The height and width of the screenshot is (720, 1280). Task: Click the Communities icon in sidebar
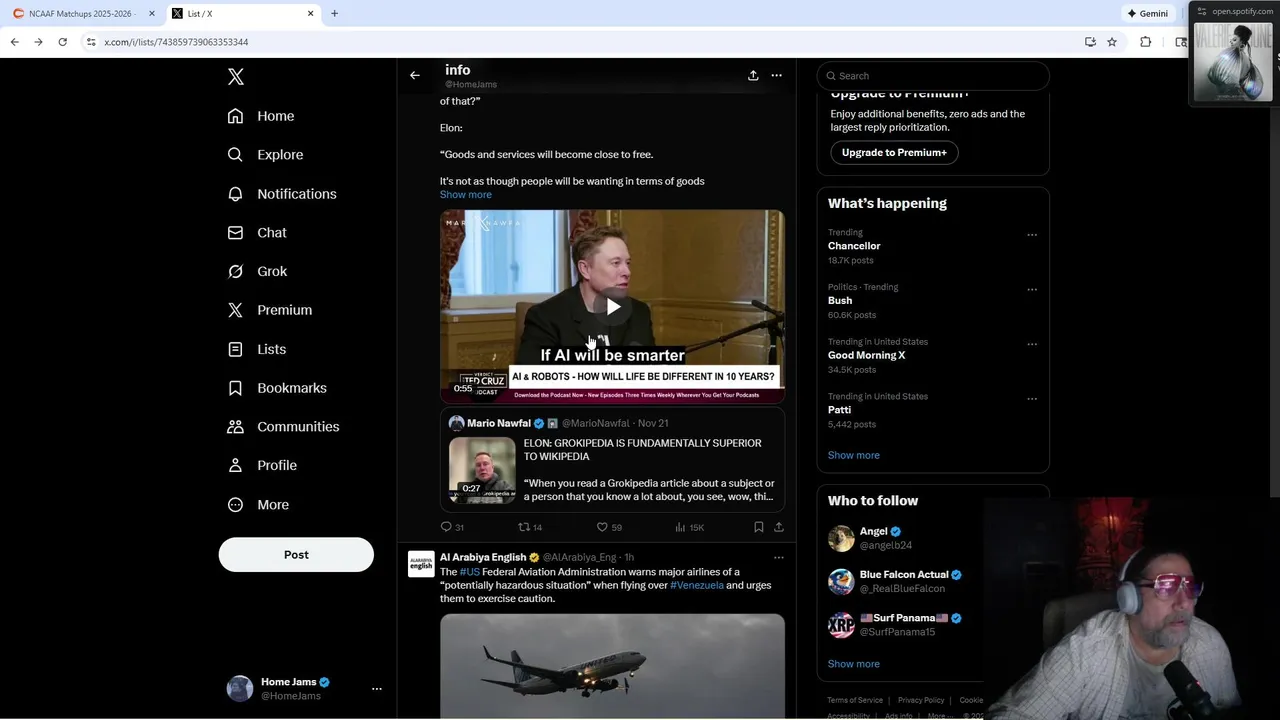[x=235, y=427]
